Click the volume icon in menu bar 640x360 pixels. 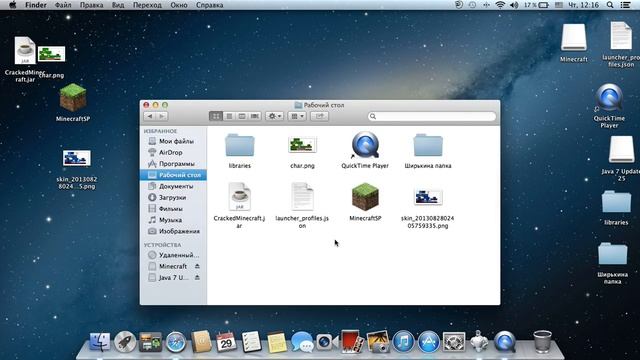(x=514, y=5)
